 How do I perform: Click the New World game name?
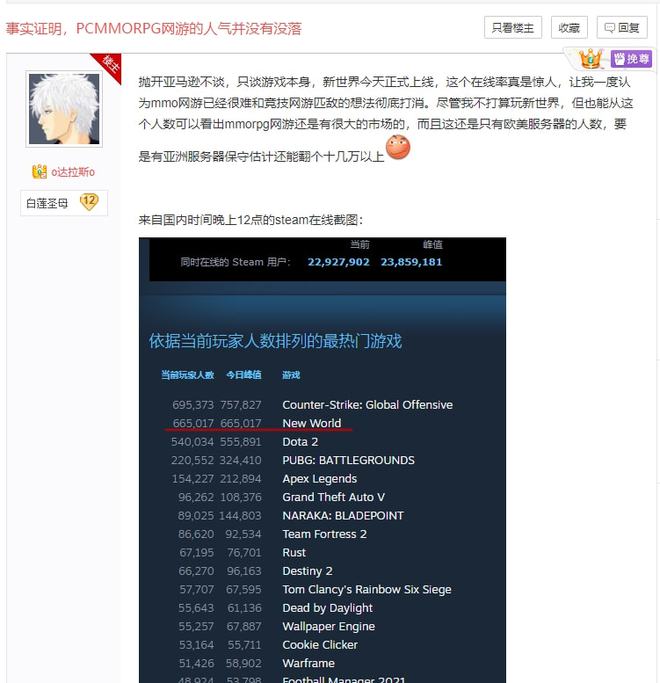coord(311,423)
